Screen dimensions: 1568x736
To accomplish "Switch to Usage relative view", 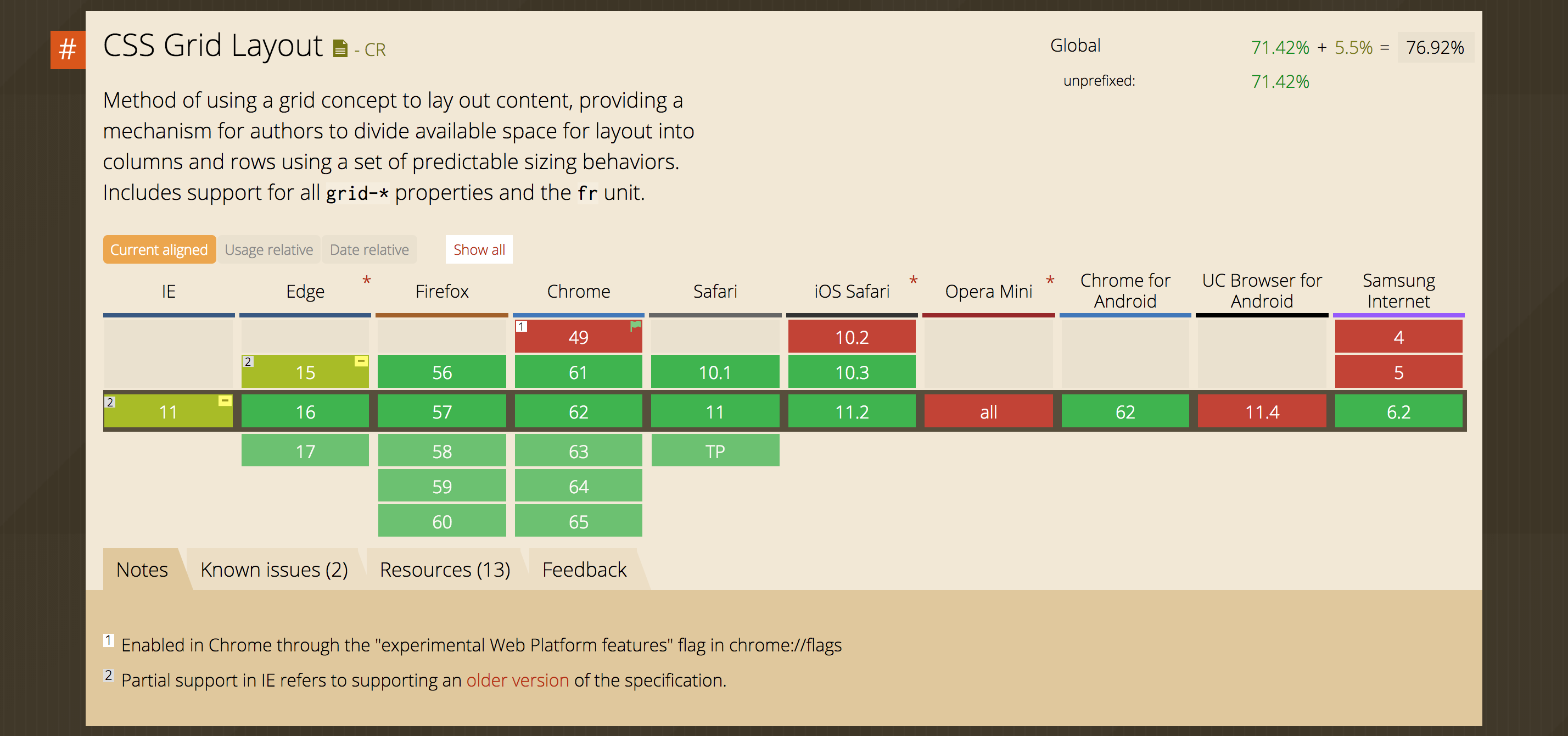I will (268, 249).
